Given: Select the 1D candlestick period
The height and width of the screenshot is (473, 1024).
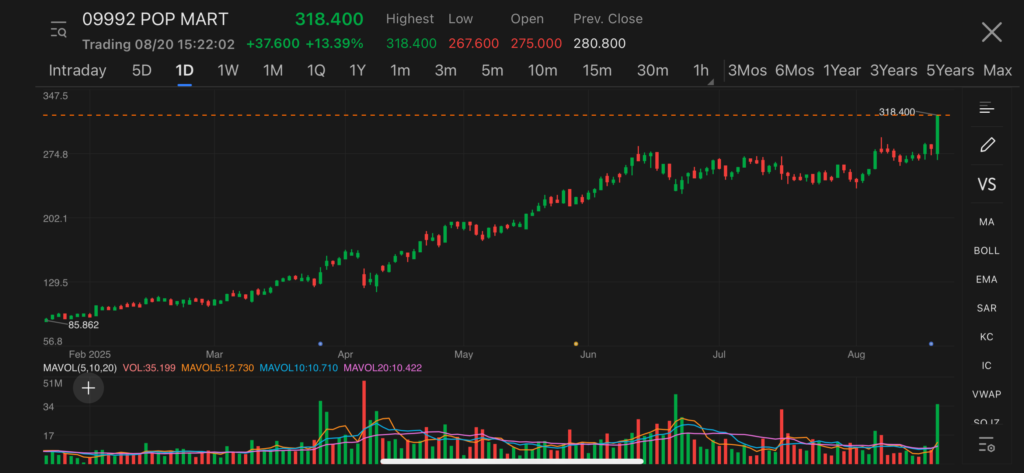Looking at the screenshot, I should point(185,71).
